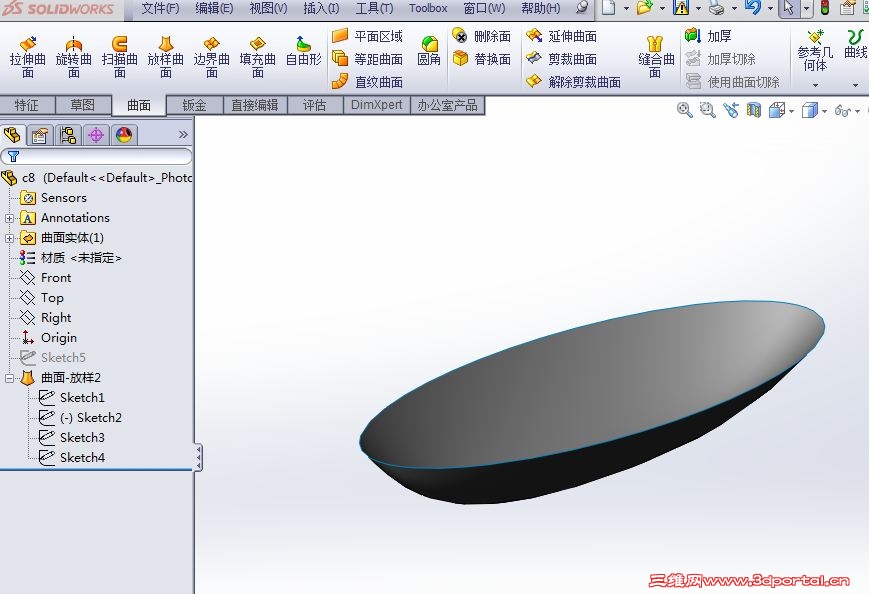Screen dimensions: 869x594
Task: Select the Swept Surface (扫描曲面) tool
Action: click(x=120, y=57)
